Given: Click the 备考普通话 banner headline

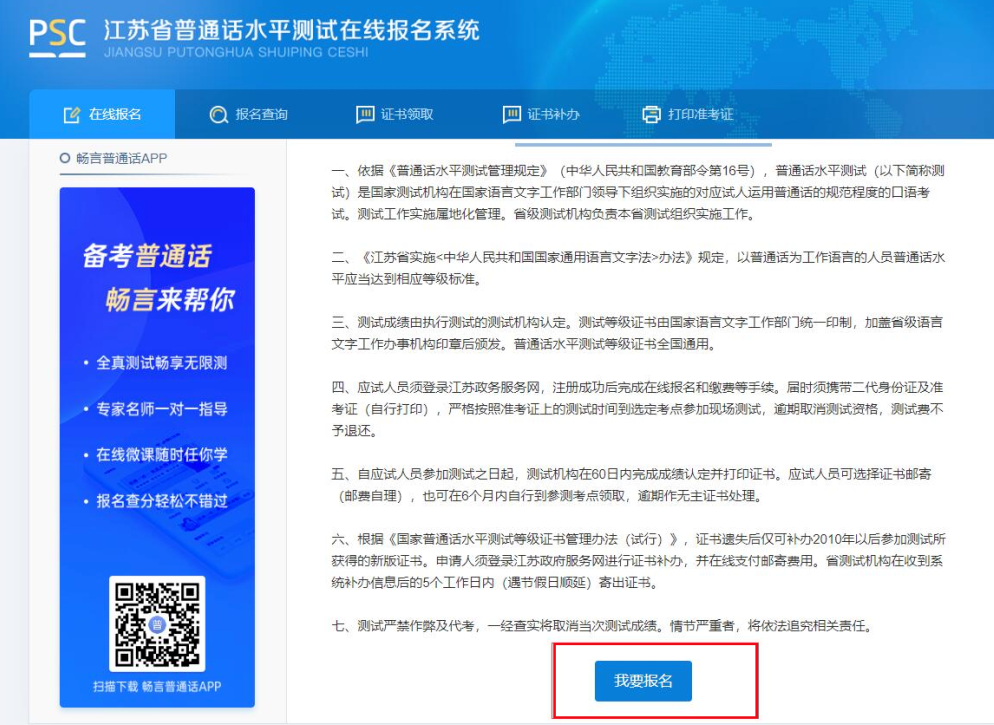Looking at the screenshot, I should coord(147,256).
